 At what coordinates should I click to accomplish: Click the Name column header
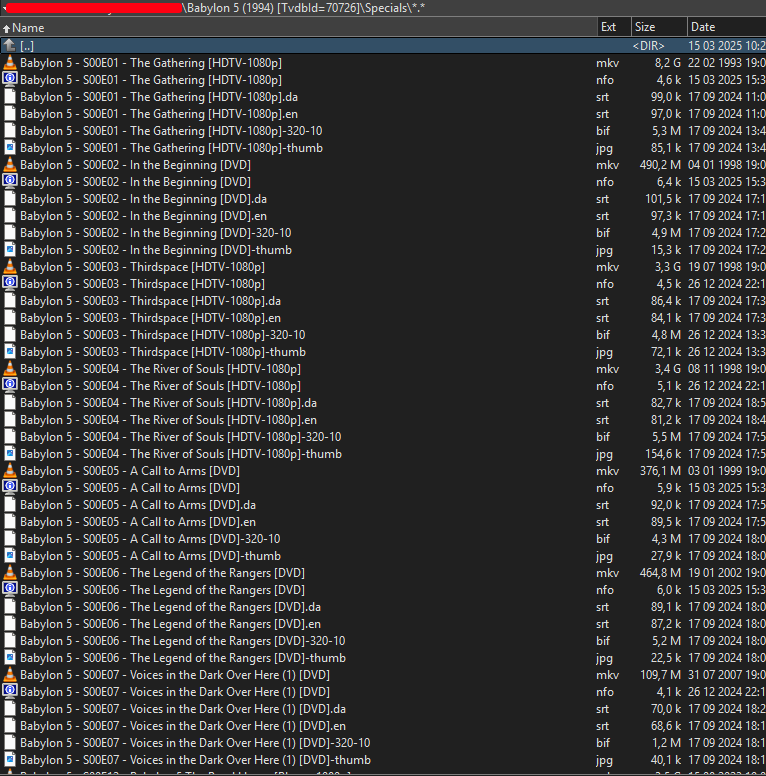(298, 27)
